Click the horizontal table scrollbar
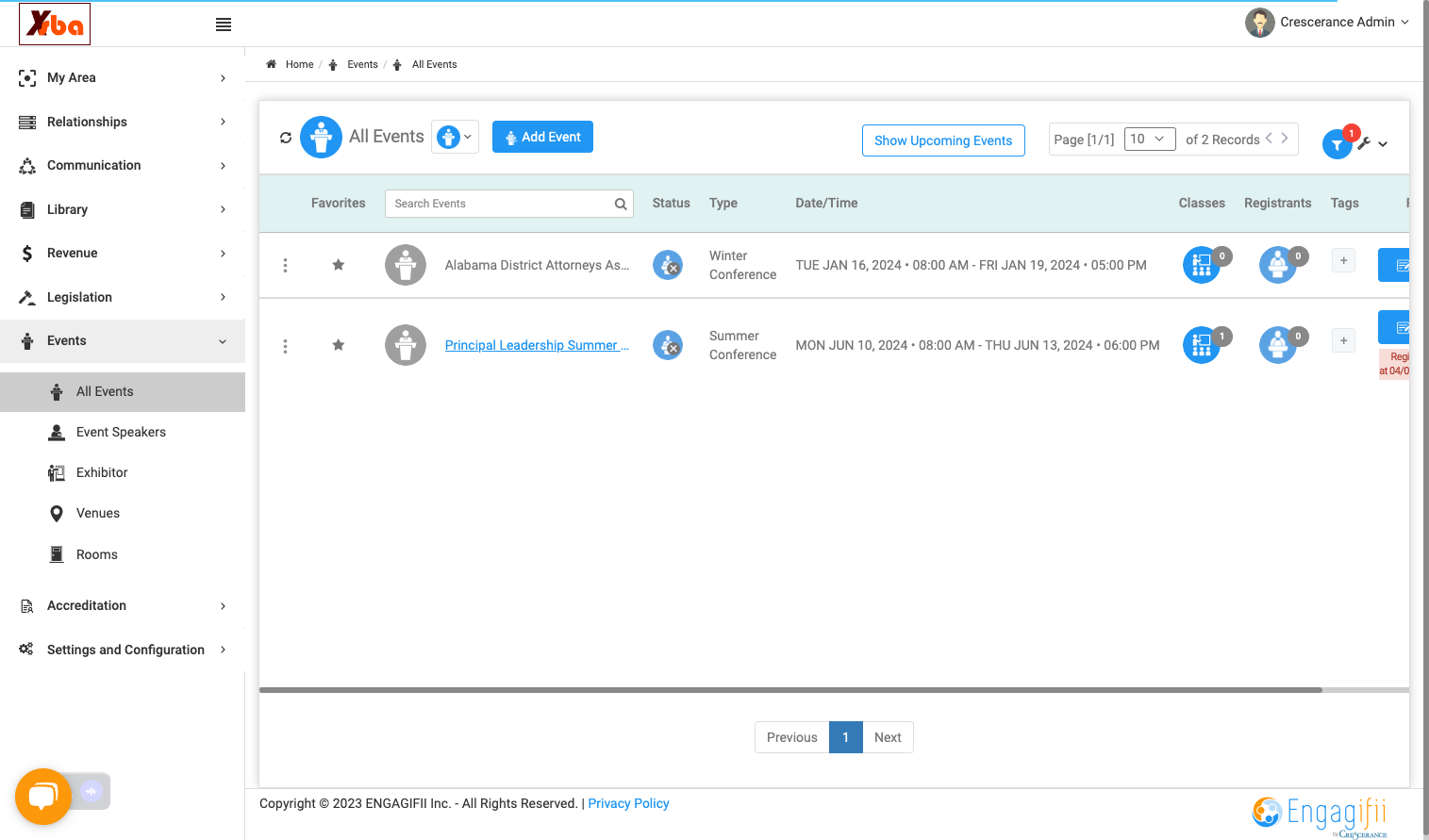This screenshot has height=840, width=1429. pyautogui.click(x=790, y=690)
